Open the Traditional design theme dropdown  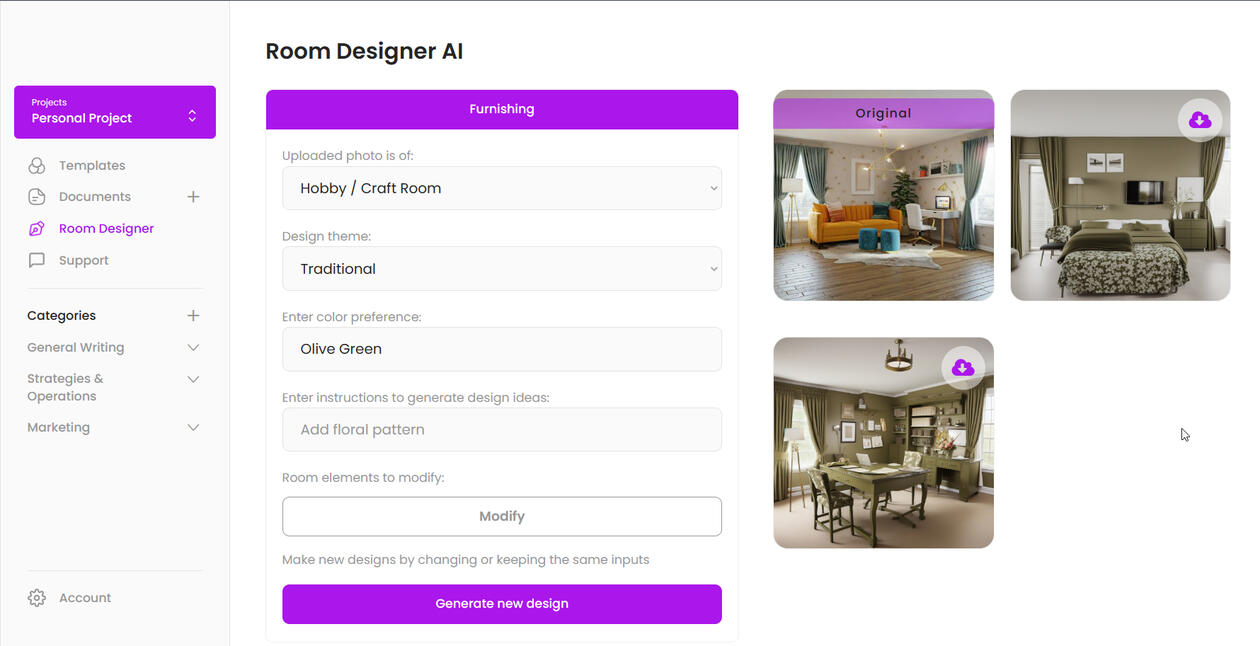pos(502,269)
